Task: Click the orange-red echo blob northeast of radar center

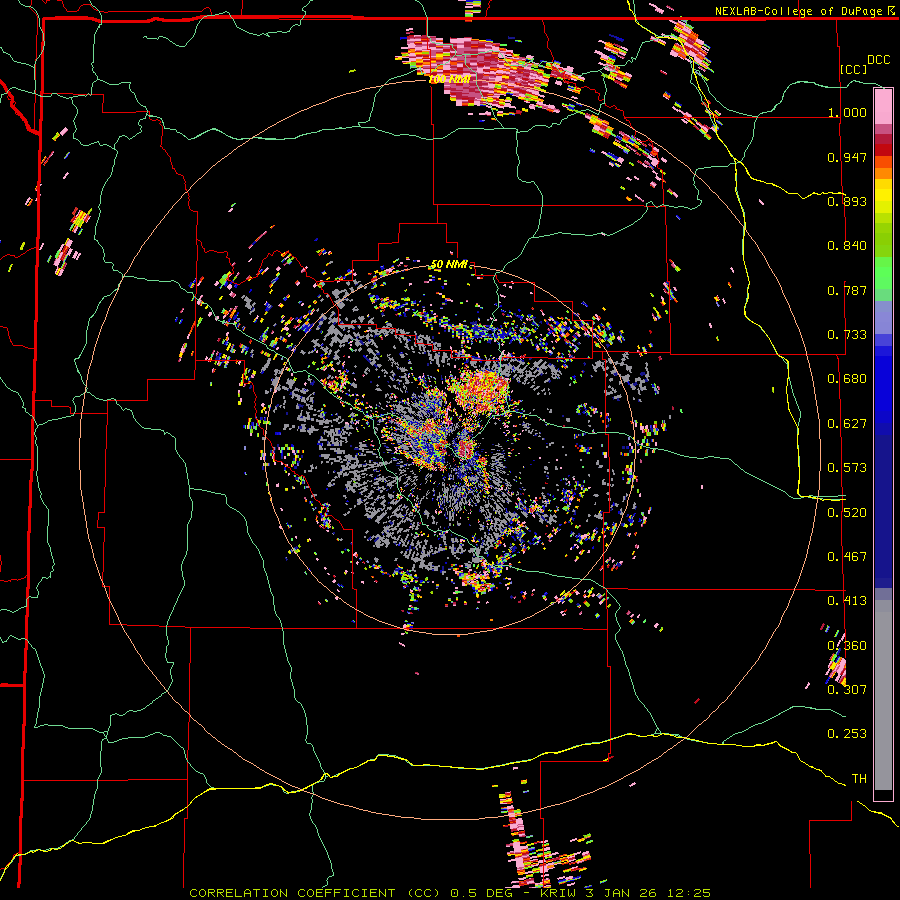Action: [x=479, y=390]
